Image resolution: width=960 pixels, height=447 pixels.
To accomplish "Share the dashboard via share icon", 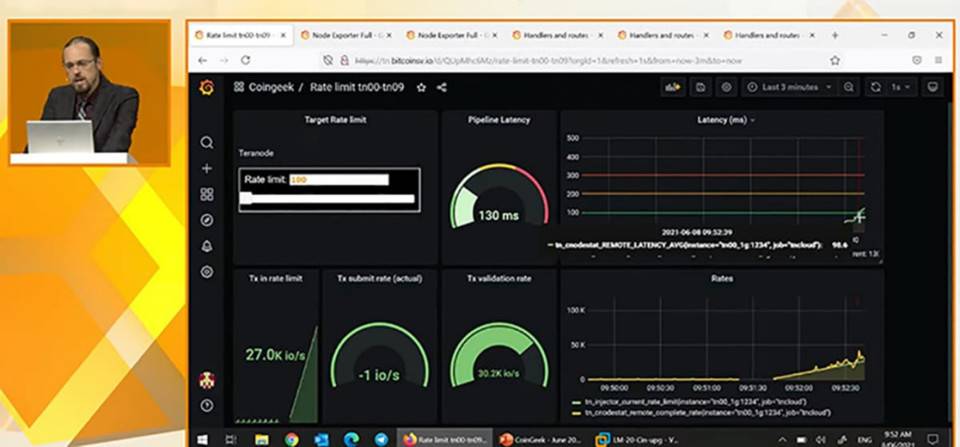I will pos(441,88).
